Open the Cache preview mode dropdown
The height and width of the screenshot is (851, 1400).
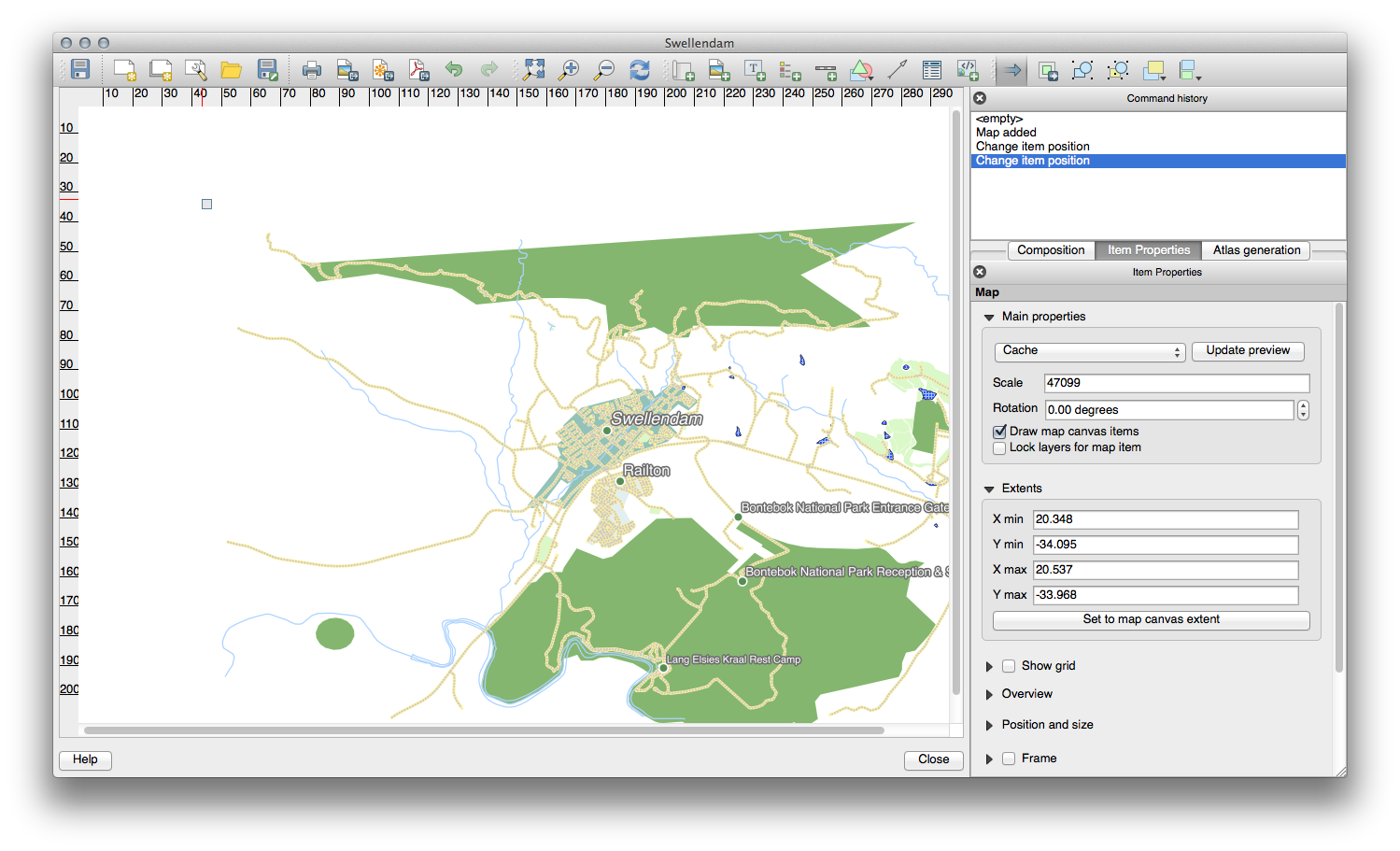[x=1089, y=351]
